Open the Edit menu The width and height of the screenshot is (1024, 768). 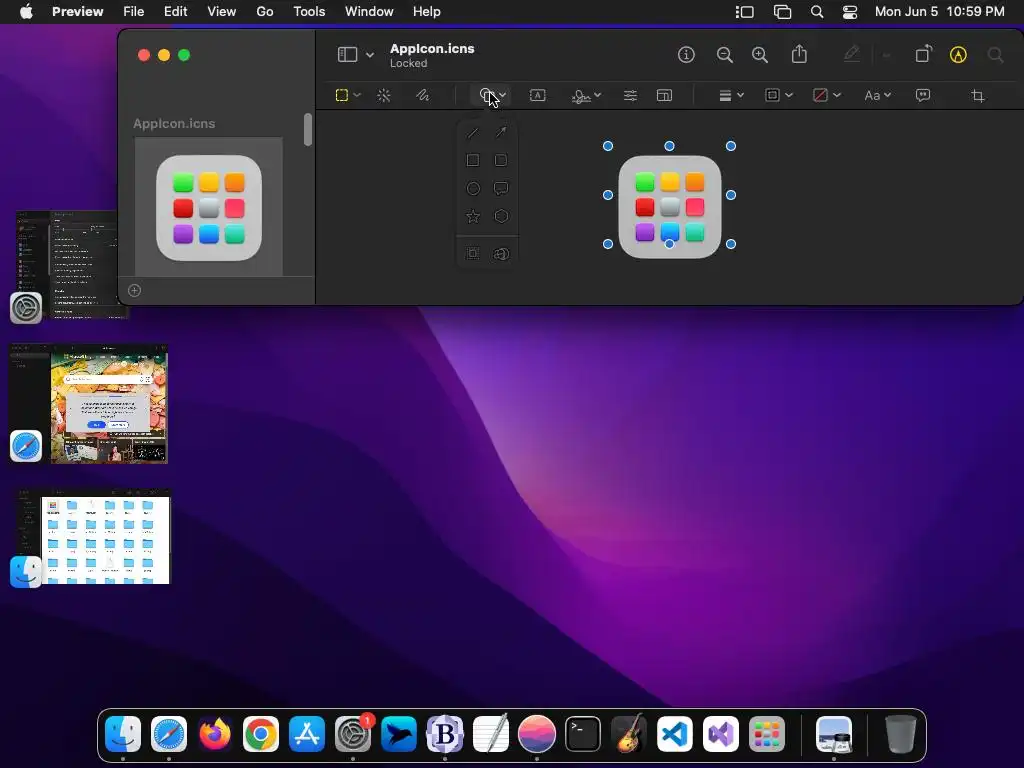(x=175, y=12)
